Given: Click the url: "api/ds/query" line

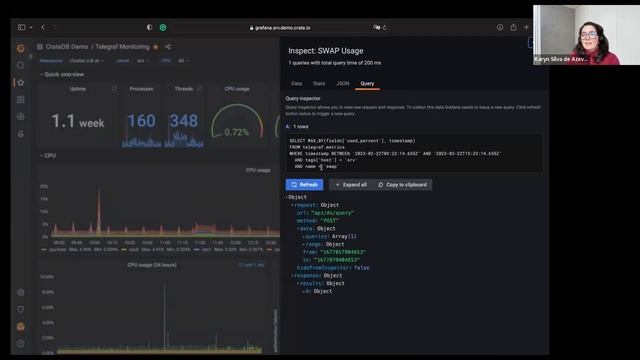Looking at the screenshot, I should coord(325,213).
